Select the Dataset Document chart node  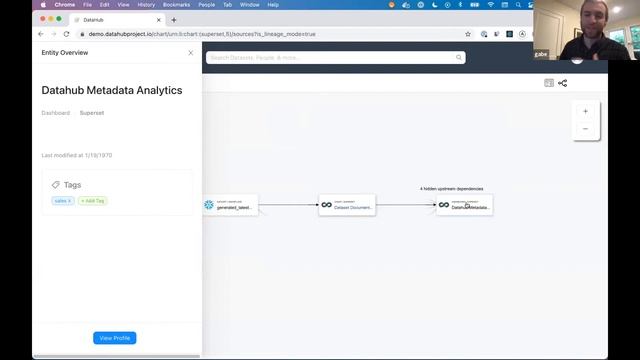click(347, 205)
